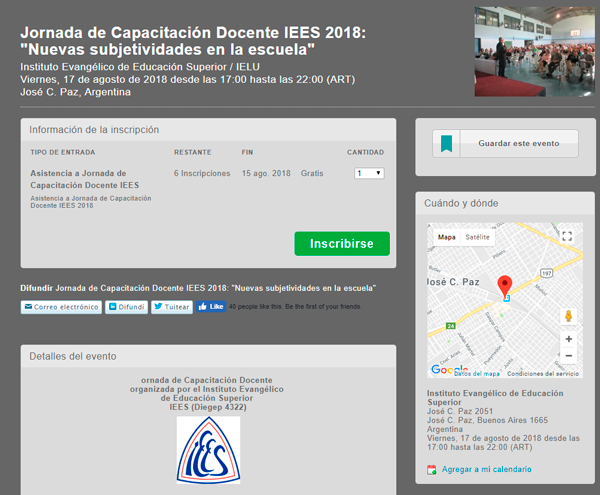Click the '6 Inscripciones' remaining value
The image size is (600, 495).
(202, 173)
